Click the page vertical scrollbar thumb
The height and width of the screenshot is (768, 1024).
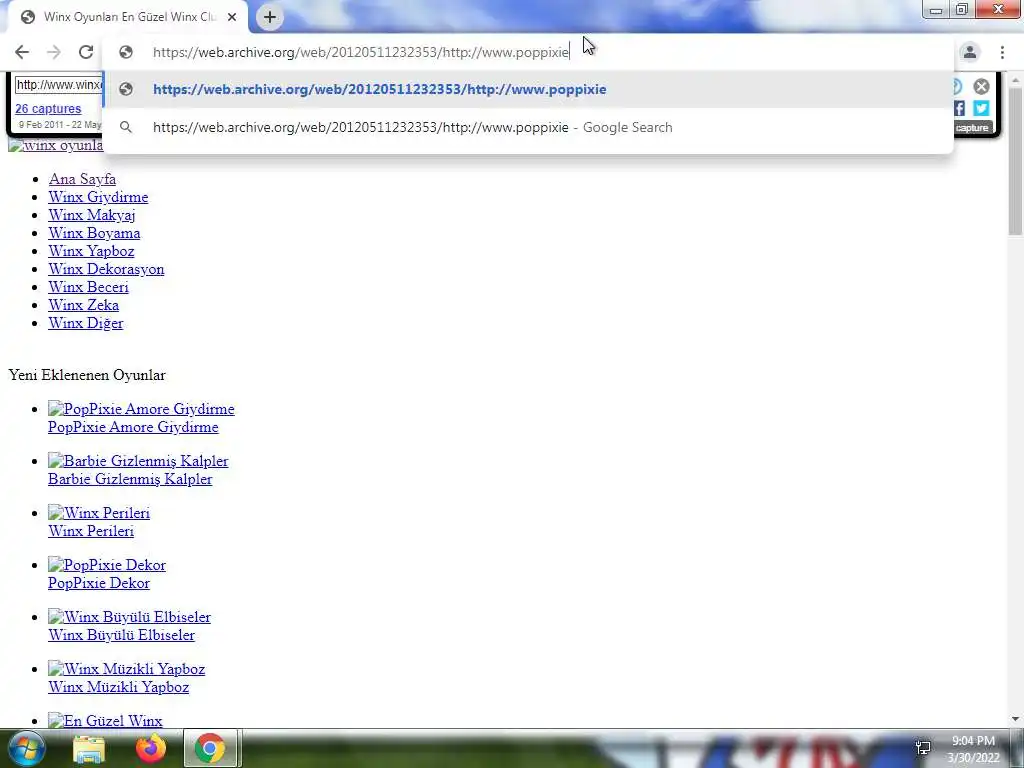[1016, 162]
